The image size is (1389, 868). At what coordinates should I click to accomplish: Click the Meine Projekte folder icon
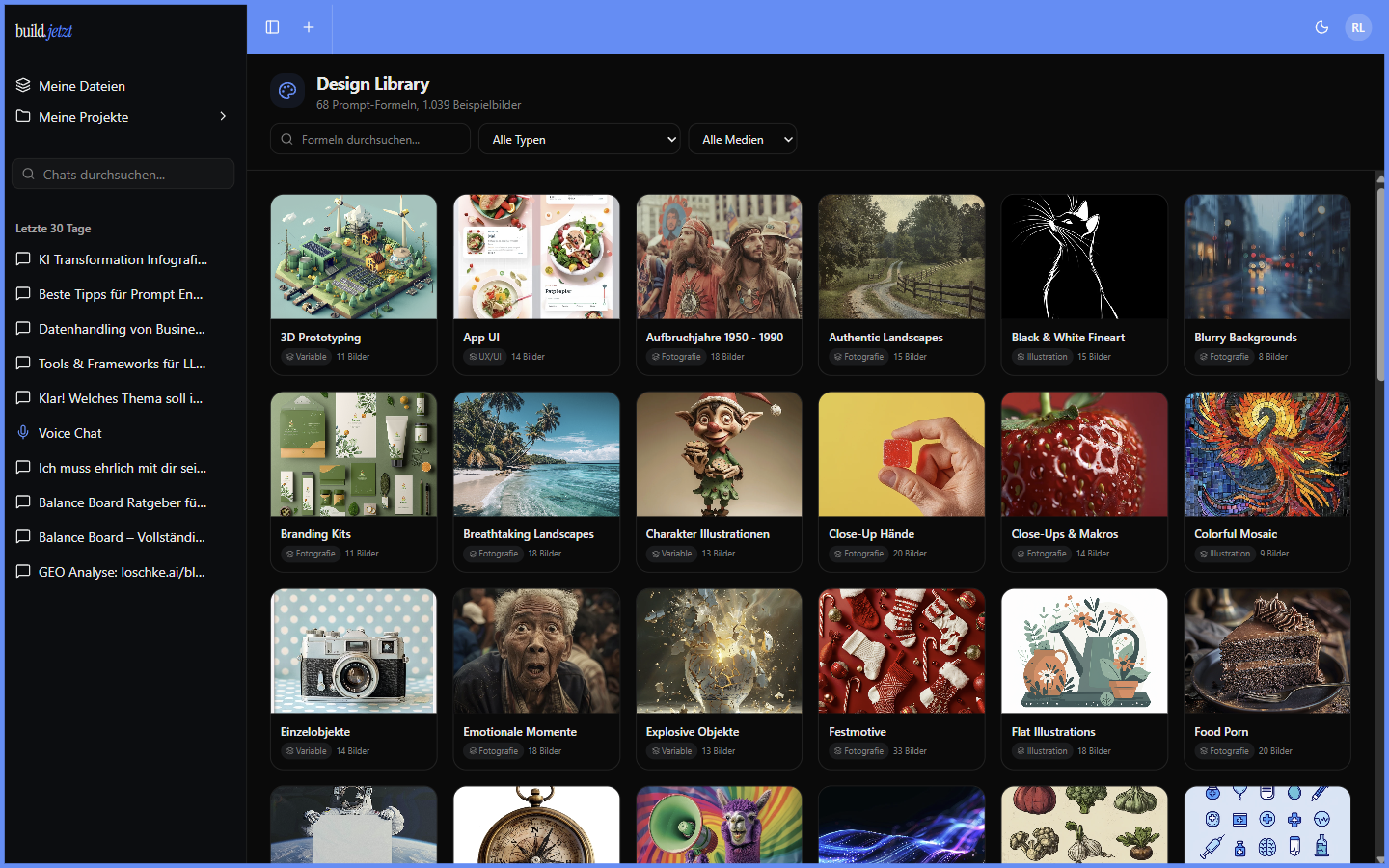coord(23,116)
